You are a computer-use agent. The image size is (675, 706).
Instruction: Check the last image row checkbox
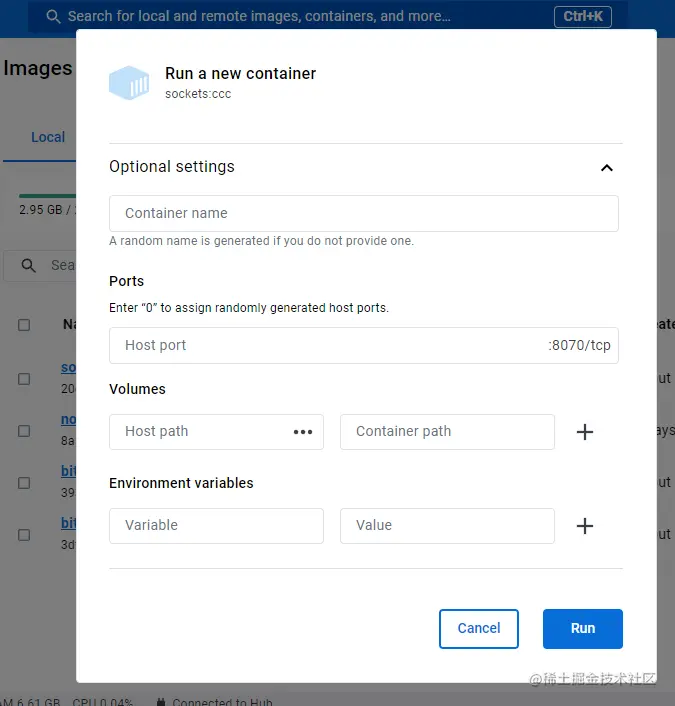tap(24, 535)
